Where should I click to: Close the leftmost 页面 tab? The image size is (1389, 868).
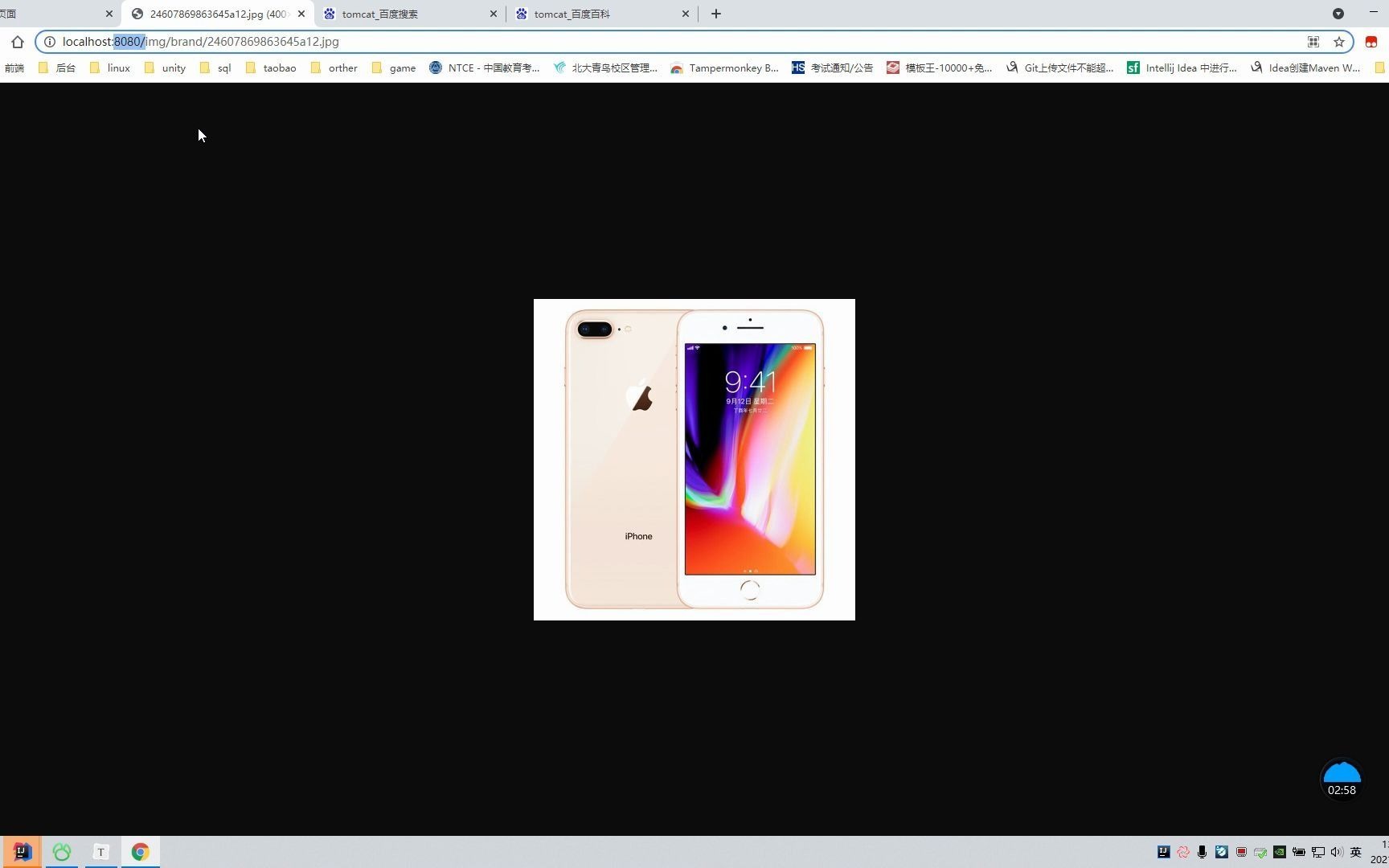pos(109,14)
